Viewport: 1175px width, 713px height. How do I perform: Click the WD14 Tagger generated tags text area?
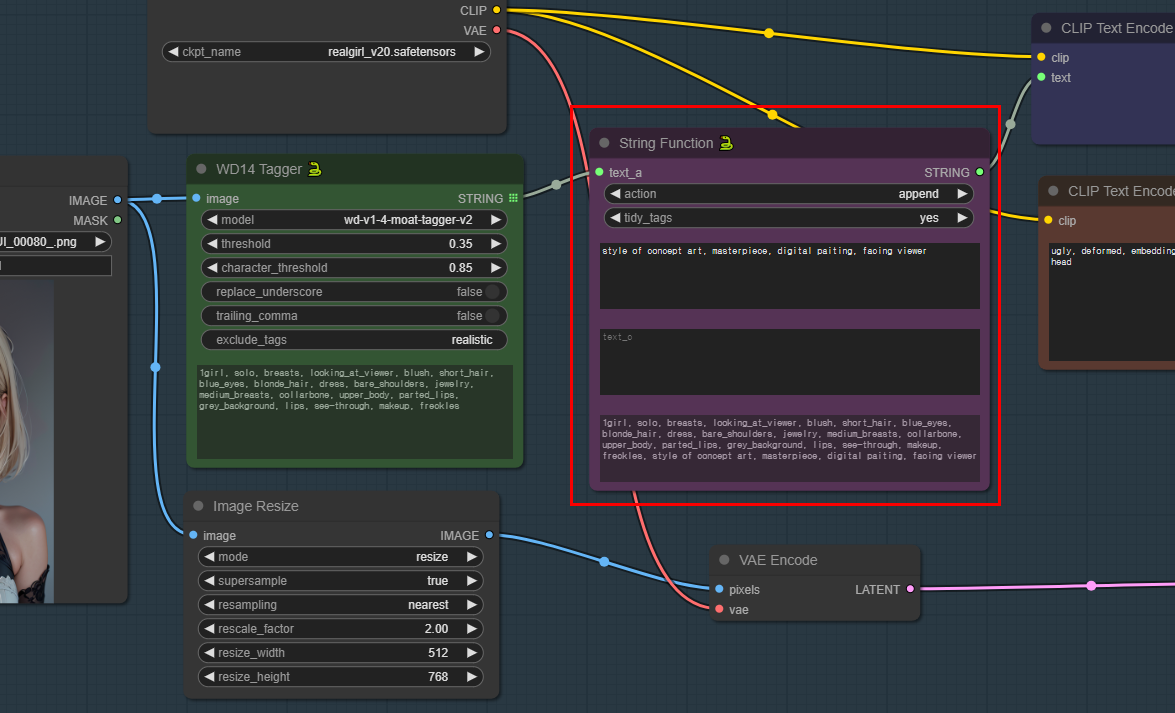coord(354,412)
